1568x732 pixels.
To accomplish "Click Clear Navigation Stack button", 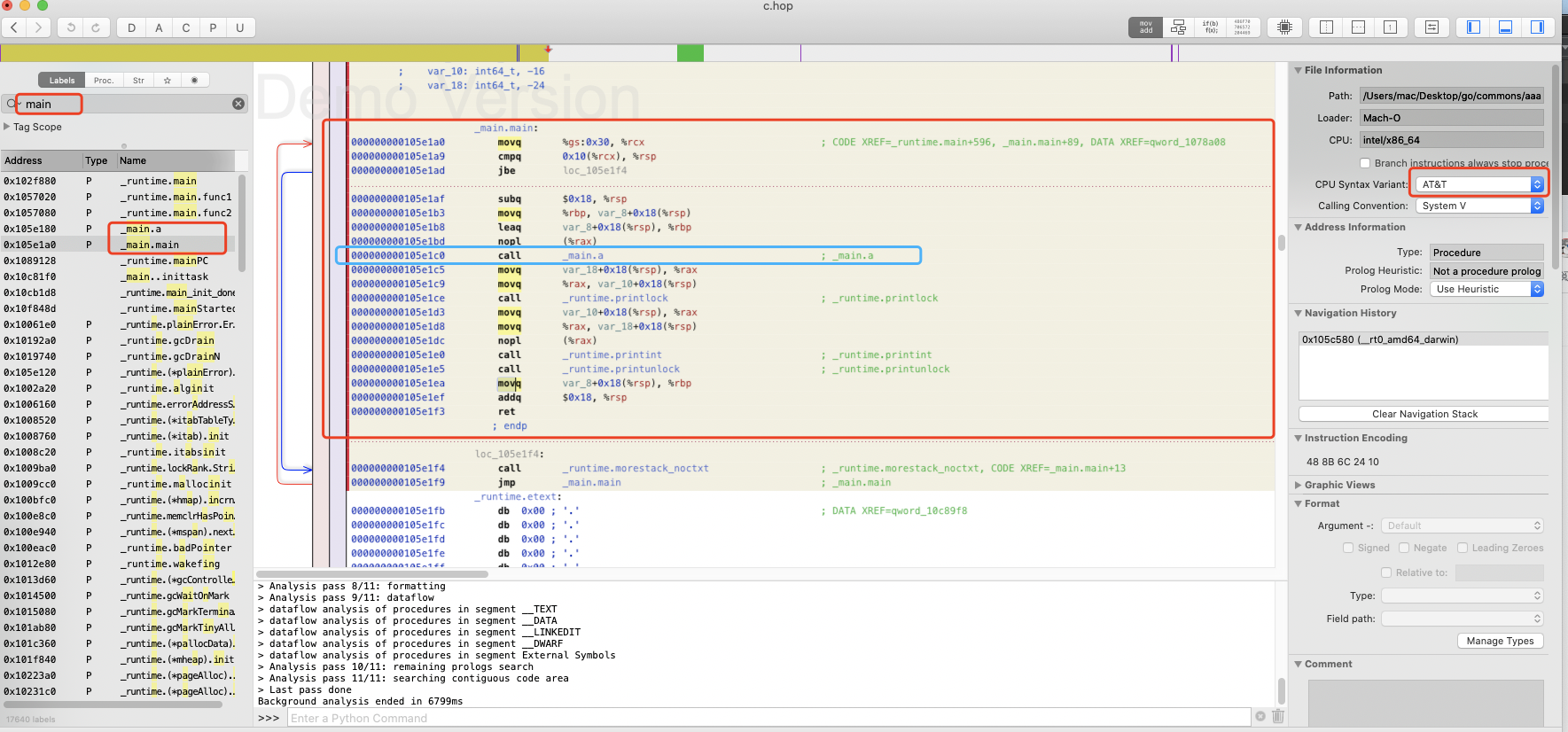I will tap(1424, 414).
